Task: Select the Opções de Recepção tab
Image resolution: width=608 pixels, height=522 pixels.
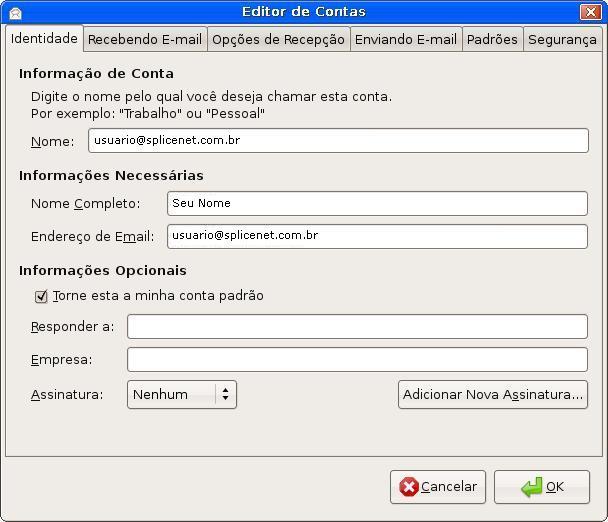Action: point(278,40)
